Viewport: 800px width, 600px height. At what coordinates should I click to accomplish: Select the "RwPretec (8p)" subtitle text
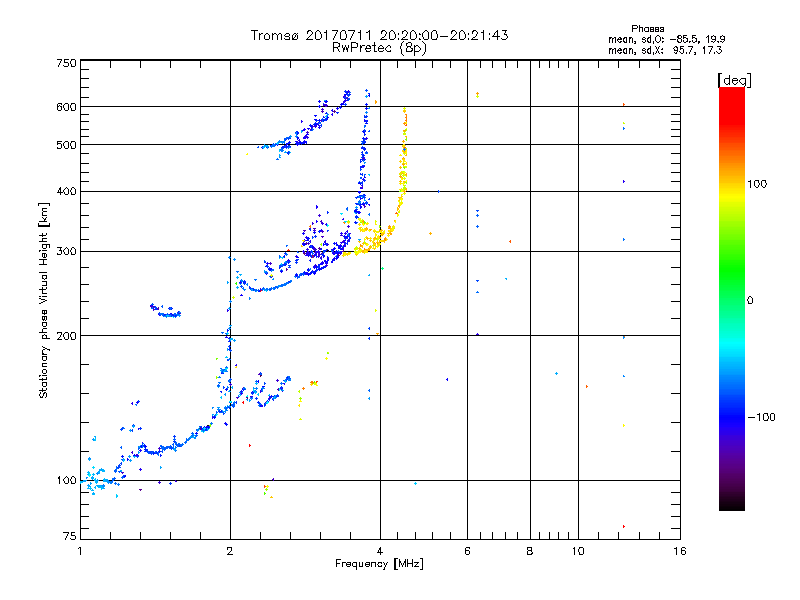click(379, 48)
